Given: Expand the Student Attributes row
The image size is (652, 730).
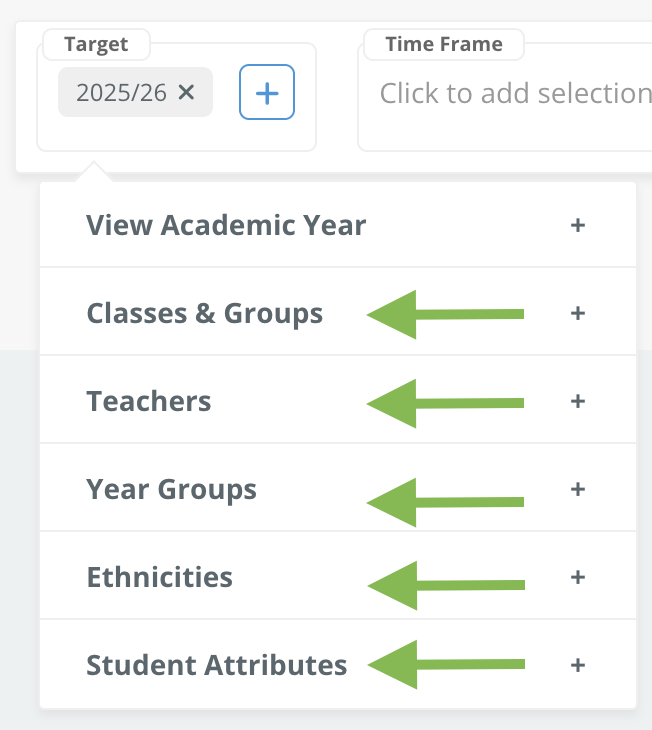Looking at the screenshot, I should coord(338,664).
